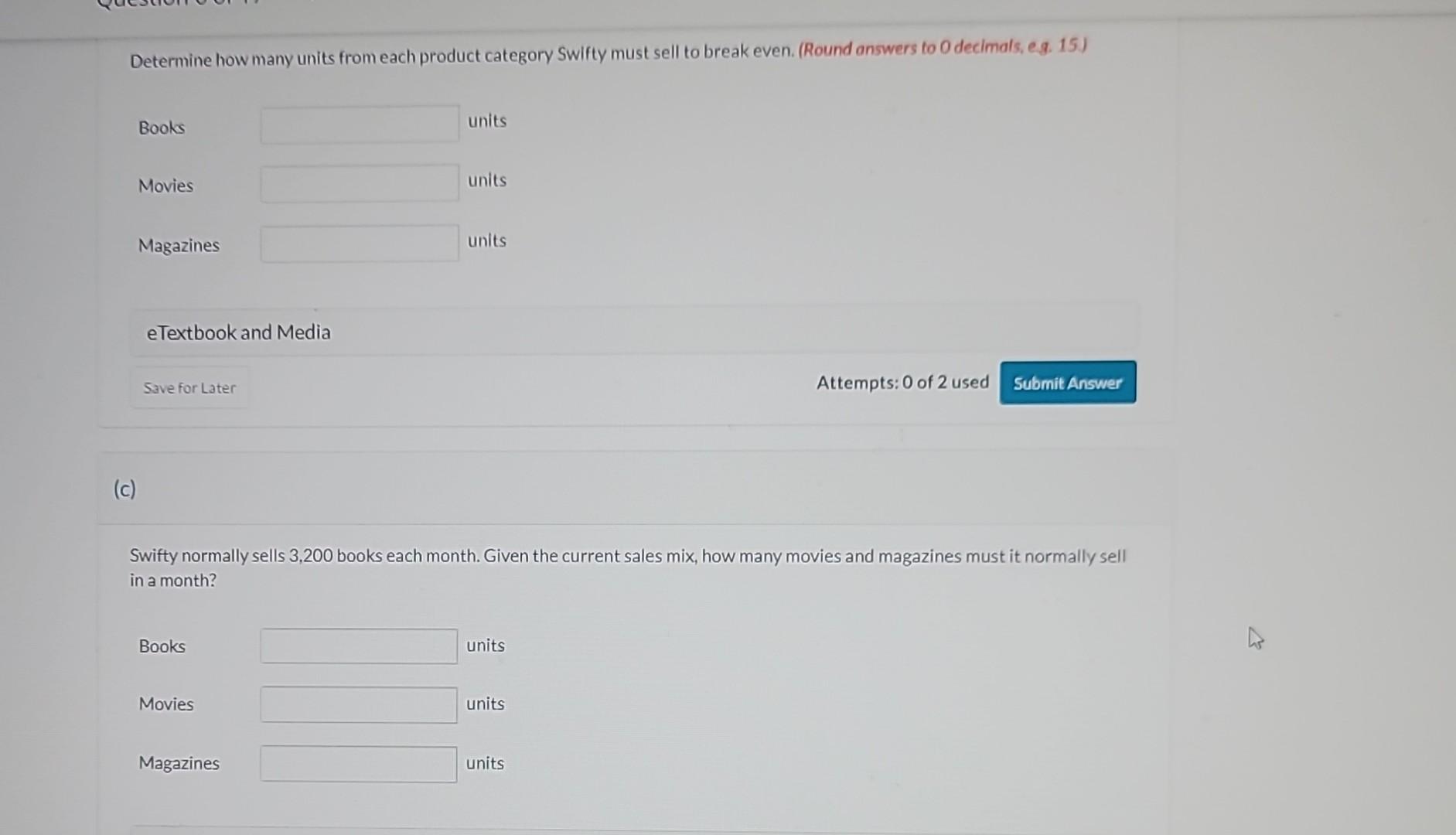This screenshot has width=1456, height=835.
Task: Click the Books units input field for break-even
Action: click(359, 124)
